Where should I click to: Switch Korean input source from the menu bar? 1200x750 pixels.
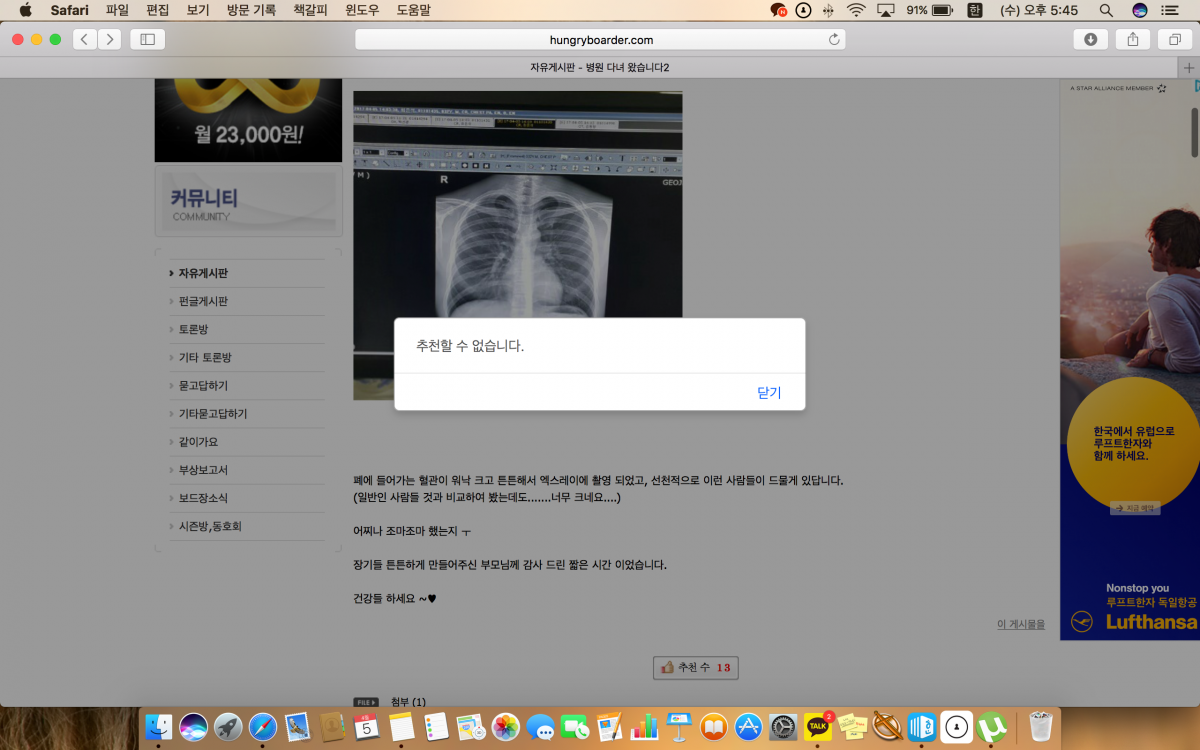coord(975,10)
